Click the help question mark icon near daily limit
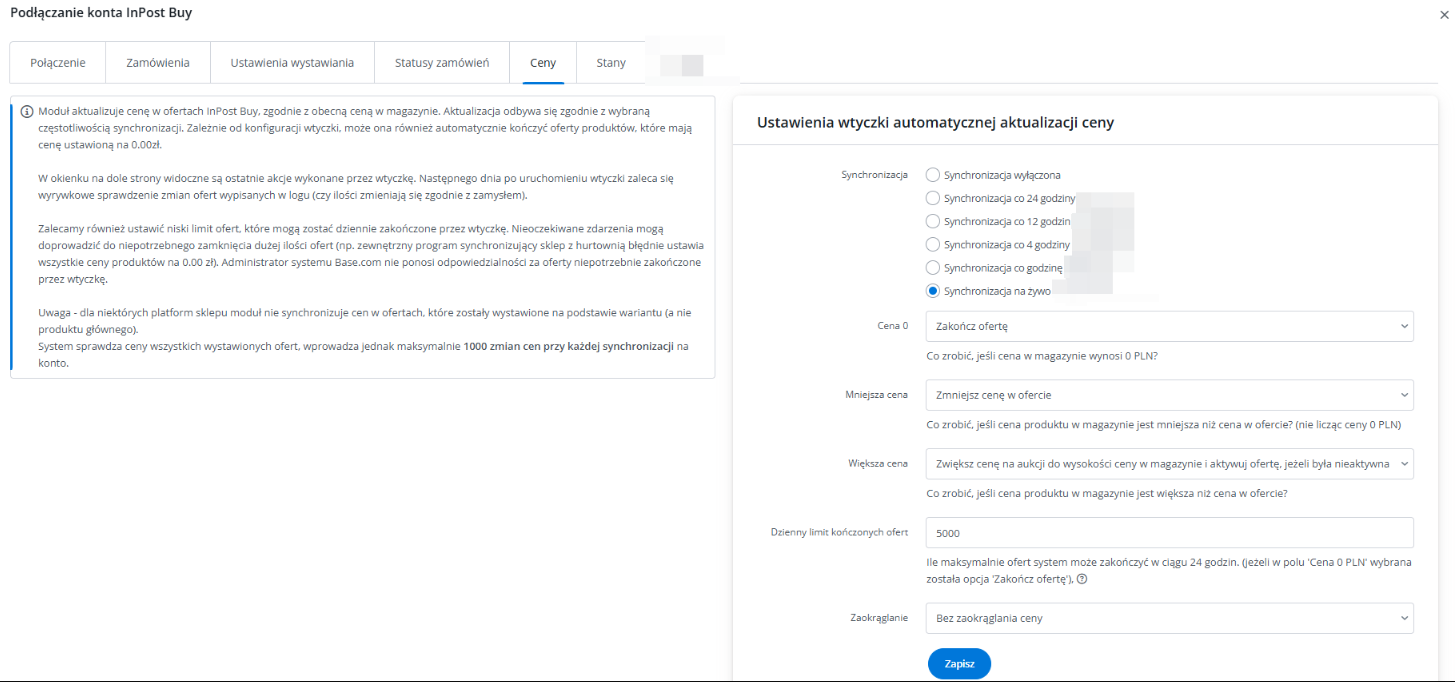1455x682 pixels. tap(1081, 579)
